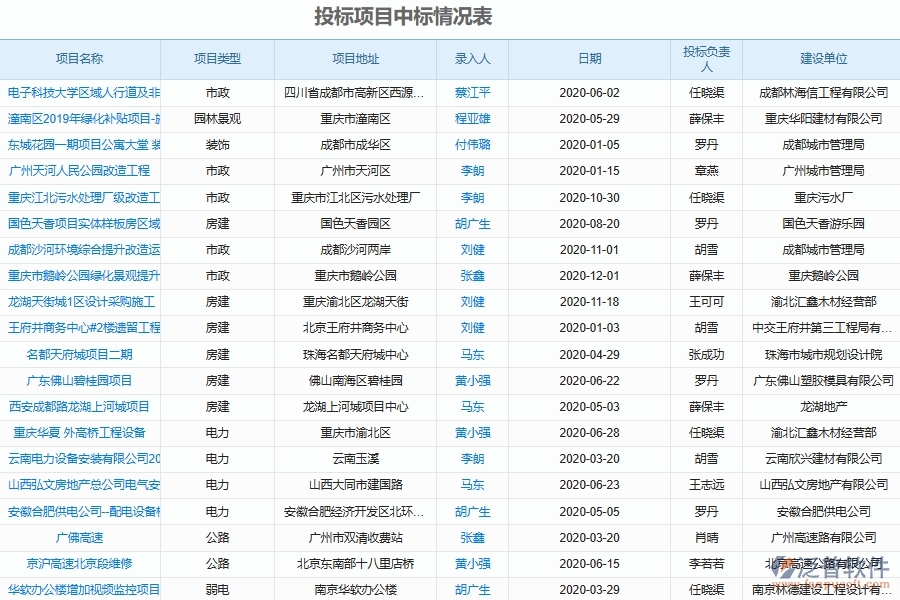This screenshot has height=600, width=900.
Task: View recorder 蔡江平's profile link
Action: (x=471, y=92)
